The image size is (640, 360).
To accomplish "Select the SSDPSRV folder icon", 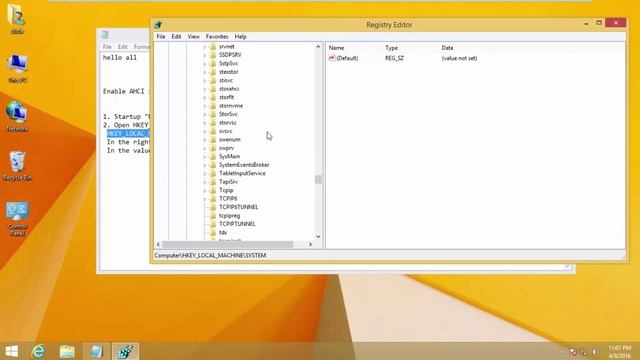I will (213, 55).
